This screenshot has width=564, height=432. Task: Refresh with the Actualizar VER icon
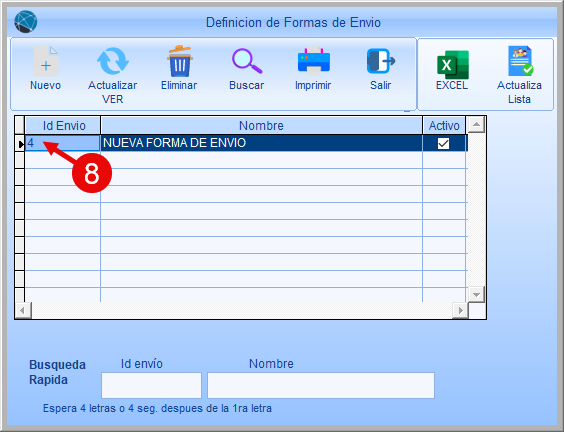pos(113,61)
